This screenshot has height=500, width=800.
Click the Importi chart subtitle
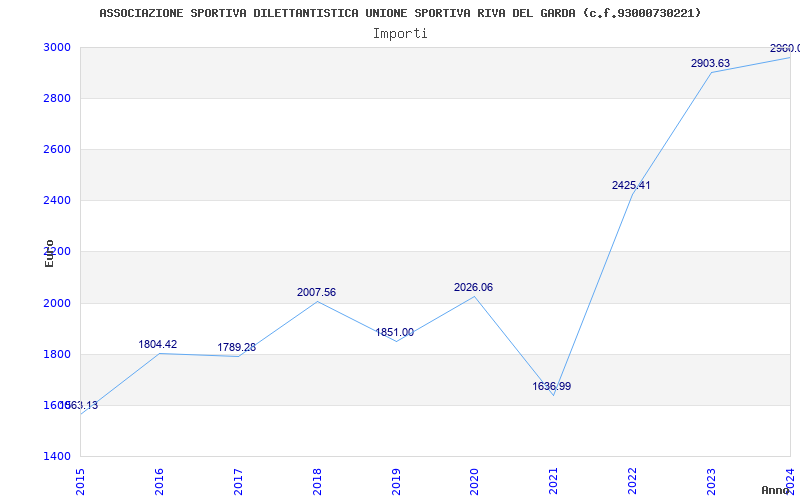400,33
